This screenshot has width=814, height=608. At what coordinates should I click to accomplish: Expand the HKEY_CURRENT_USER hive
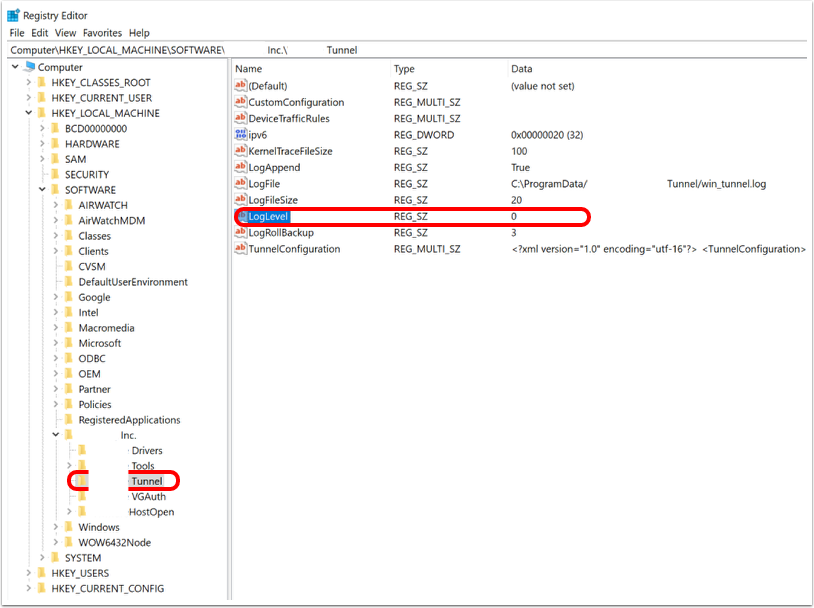[x=29, y=98]
